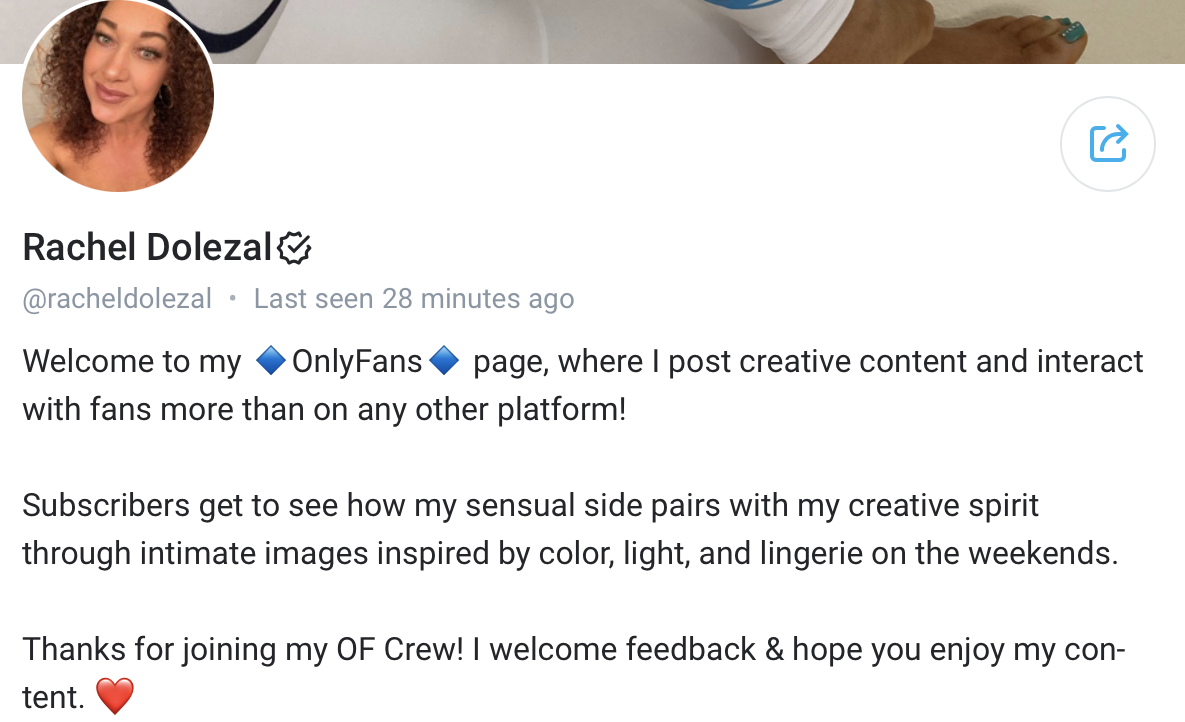The height and width of the screenshot is (722, 1185).
Task: Click the checkmark inside the verification badge
Action: pyautogui.click(x=297, y=247)
